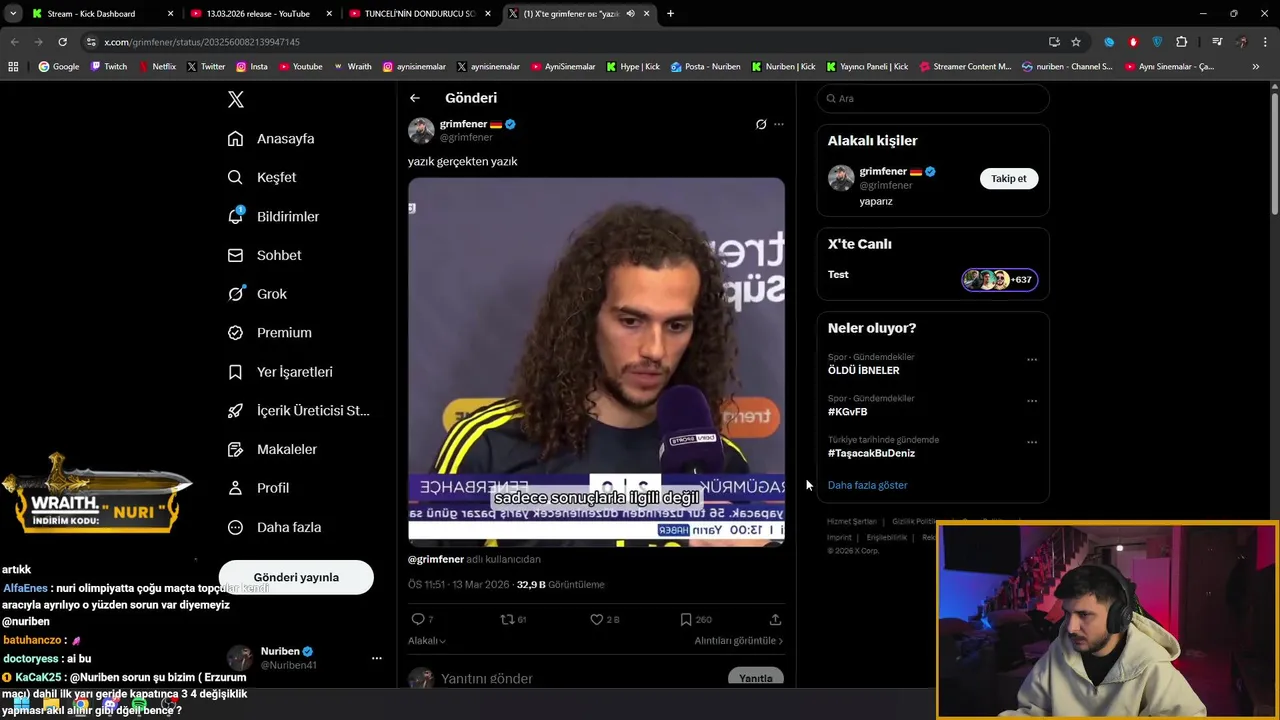The width and height of the screenshot is (1280, 720).
Task: Open more options for #KGvFB trend
Action: click(1032, 401)
